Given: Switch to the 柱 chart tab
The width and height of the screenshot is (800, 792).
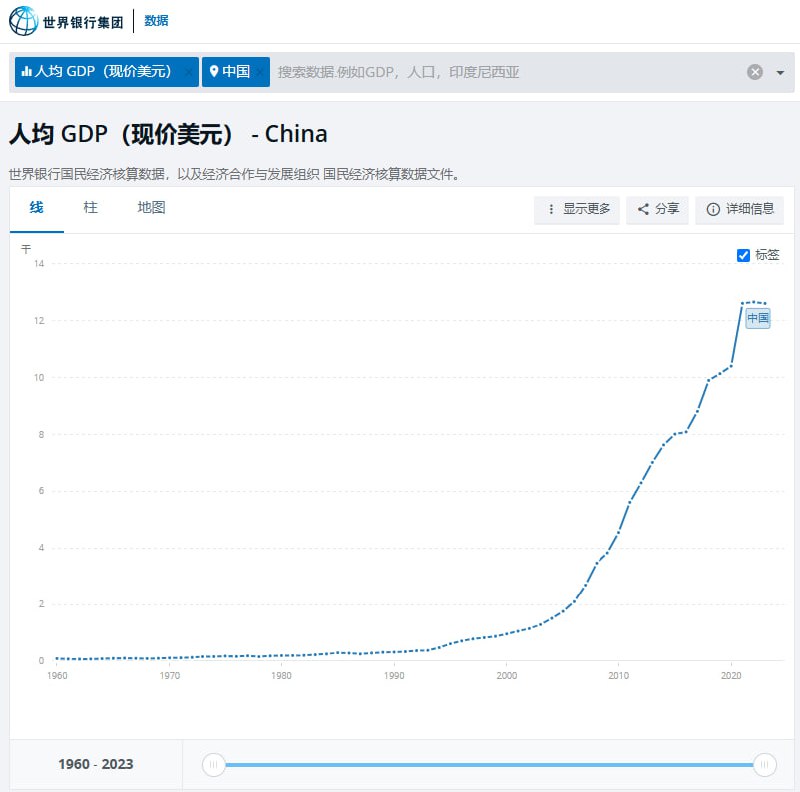Looking at the screenshot, I should 90,208.
